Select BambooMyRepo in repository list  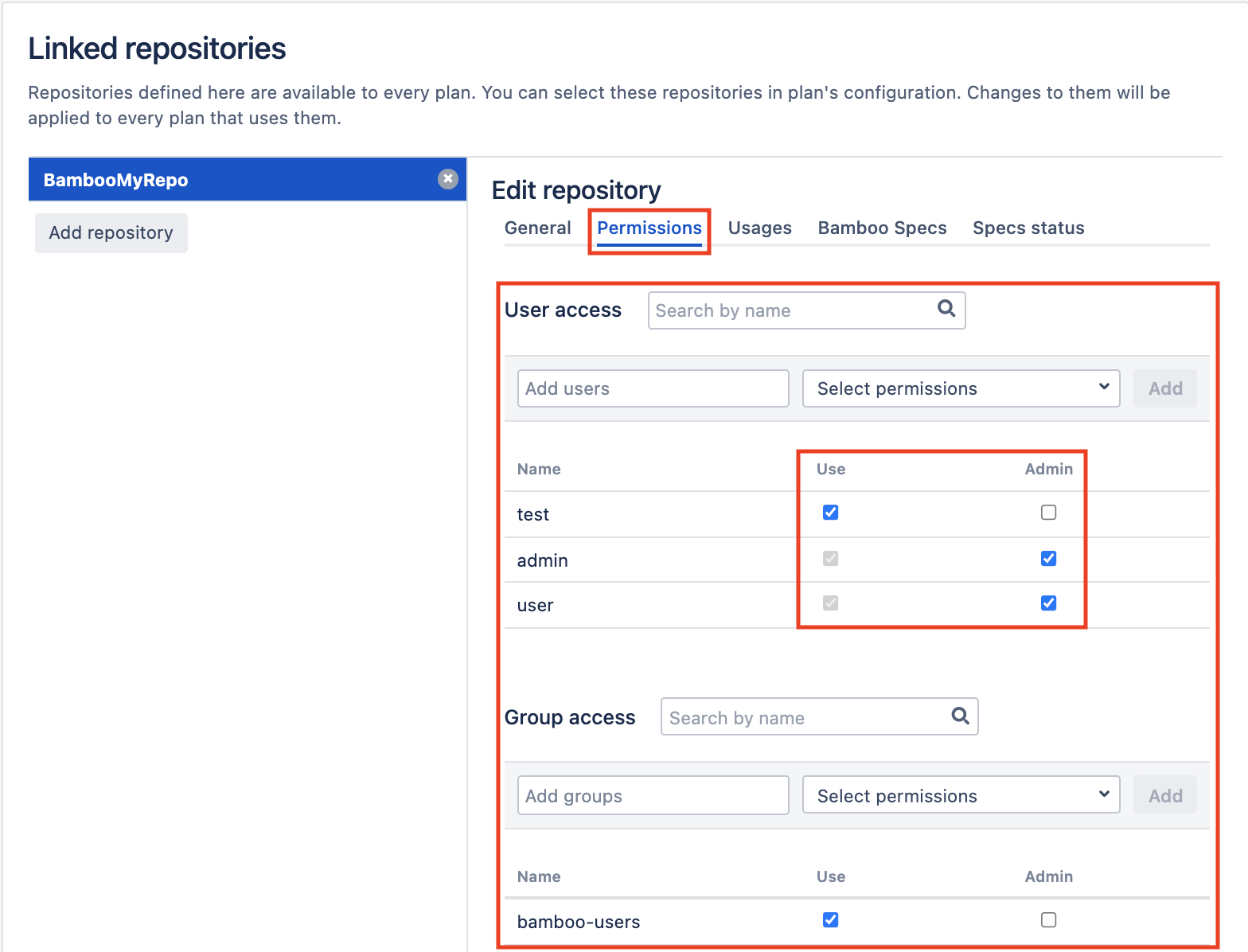[248, 179]
